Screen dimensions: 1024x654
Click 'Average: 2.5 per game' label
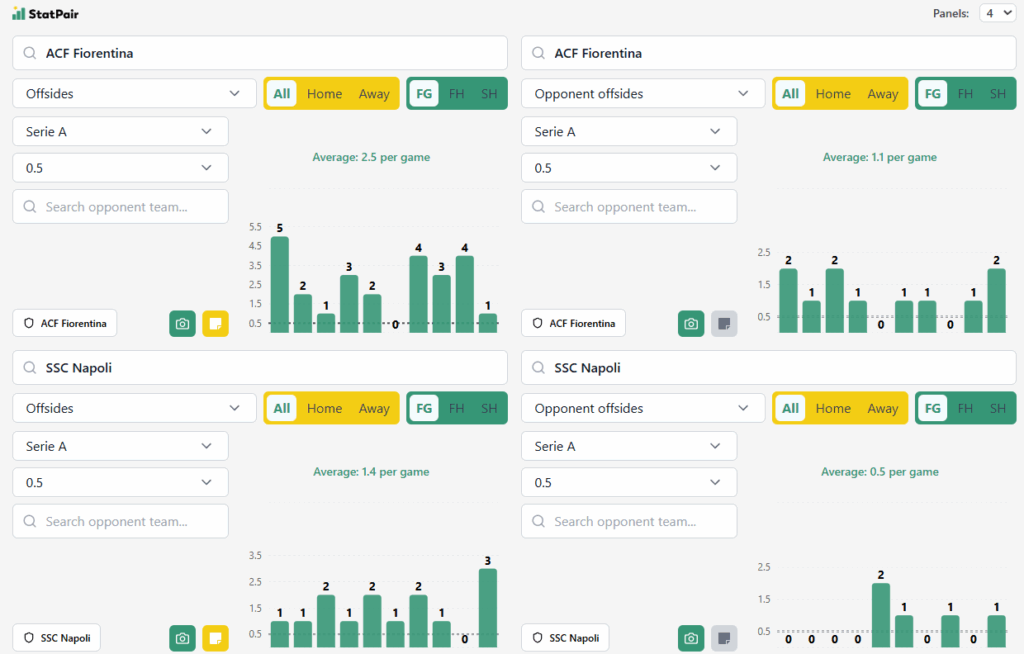click(x=371, y=157)
